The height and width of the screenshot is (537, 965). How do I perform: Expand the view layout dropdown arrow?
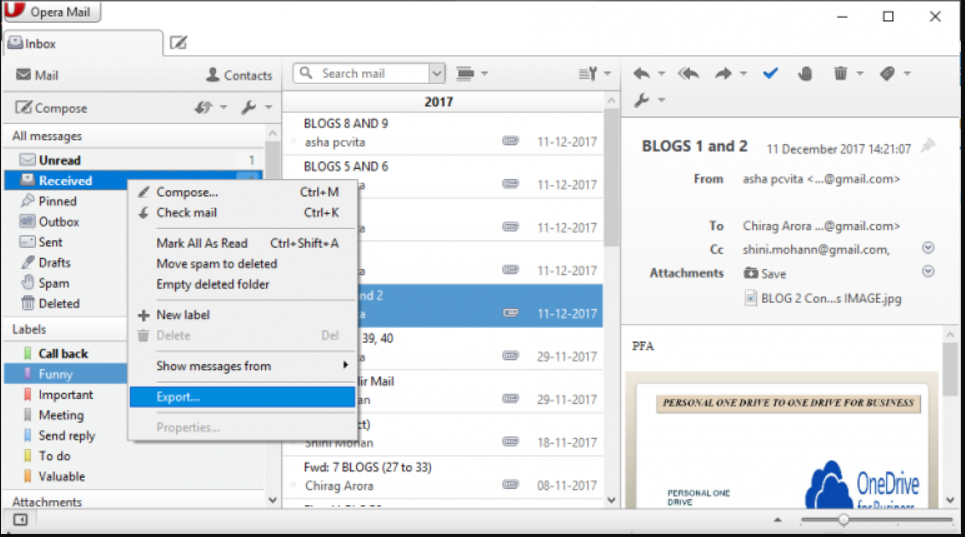(485, 74)
